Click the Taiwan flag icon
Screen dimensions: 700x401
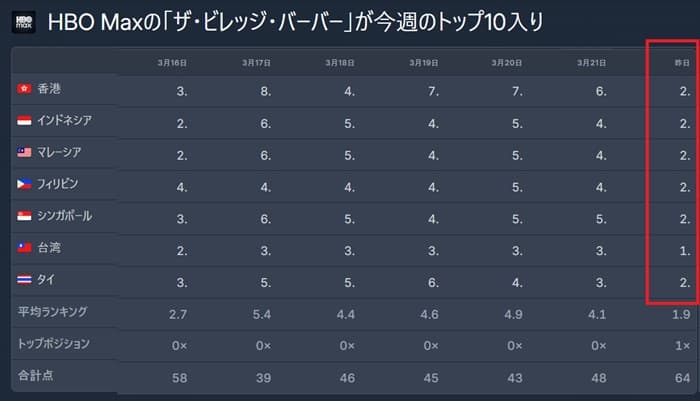coord(24,249)
